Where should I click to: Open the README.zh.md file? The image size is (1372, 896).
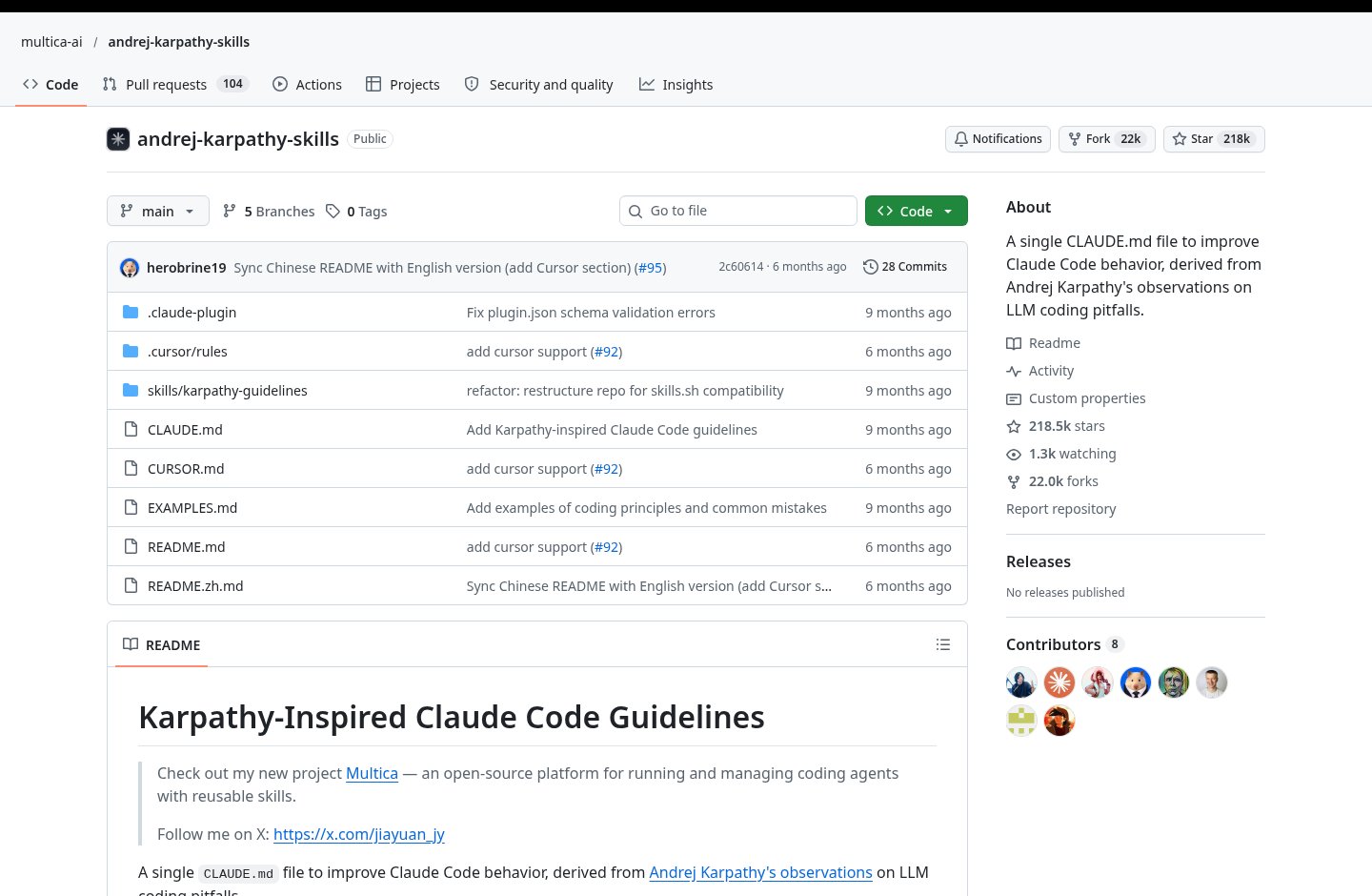195,585
